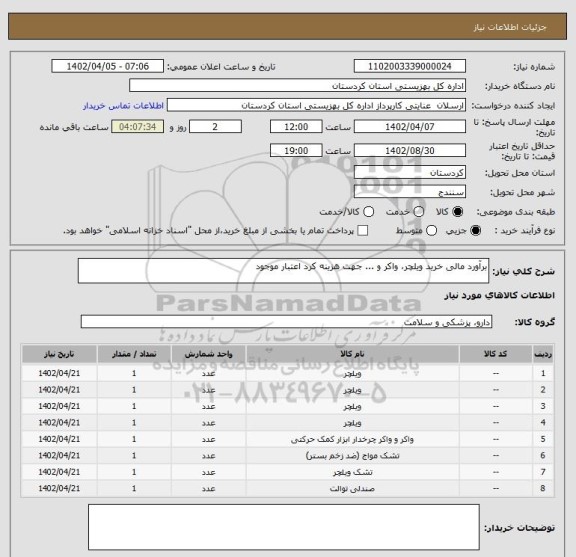This screenshot has width=576, height=557.
Task: Click ویلچر in table row 2
Action: tap(352, 390)
